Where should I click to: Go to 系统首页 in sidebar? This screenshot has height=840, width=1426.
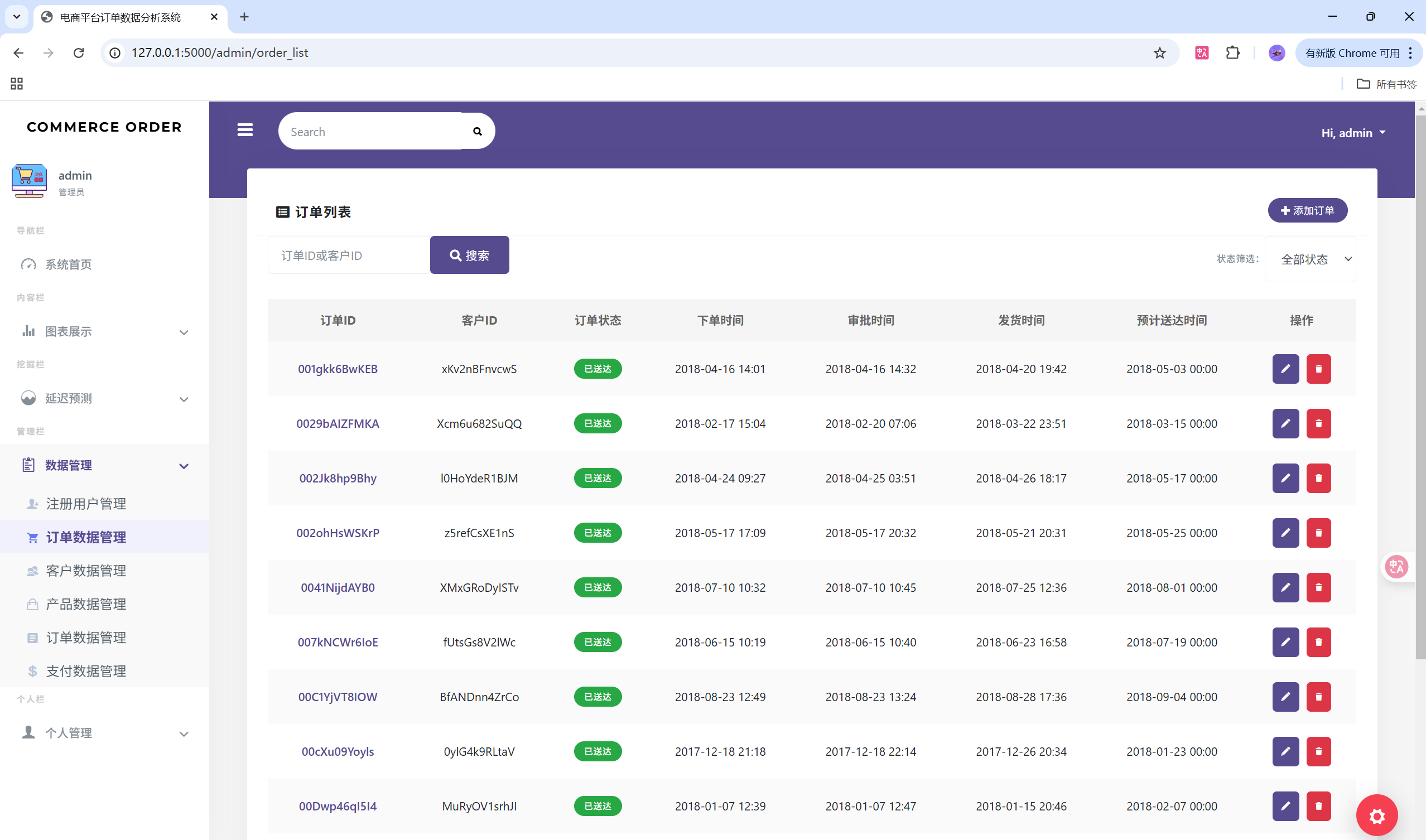[x=68, y=264]
